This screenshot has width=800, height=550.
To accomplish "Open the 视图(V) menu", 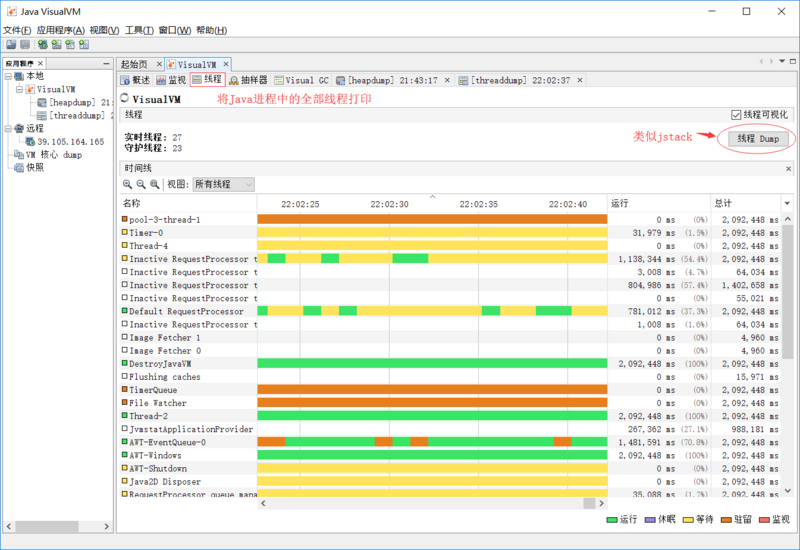I will 104,30.
